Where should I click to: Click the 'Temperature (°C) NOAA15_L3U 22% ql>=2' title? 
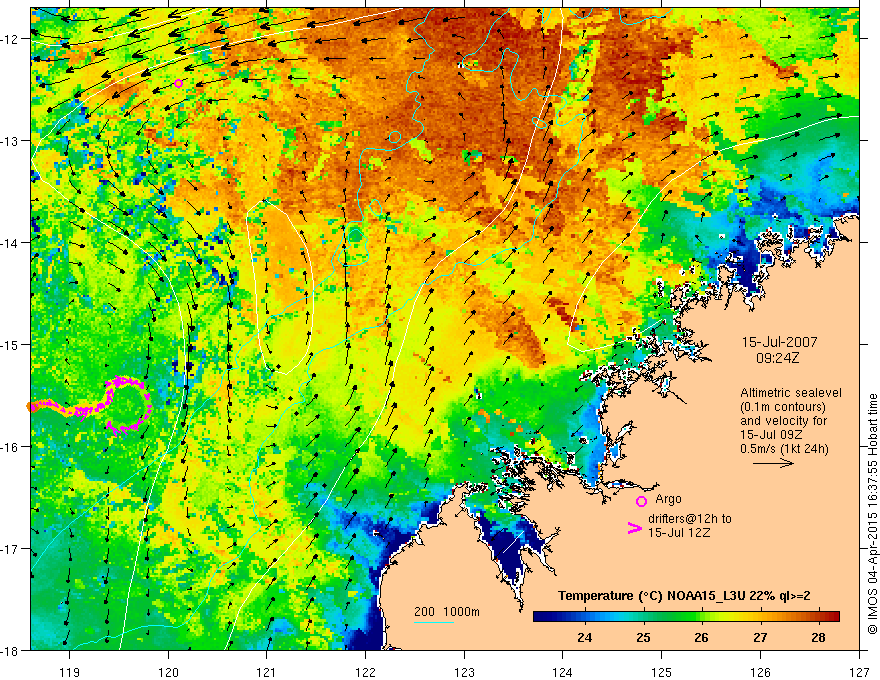684,596
